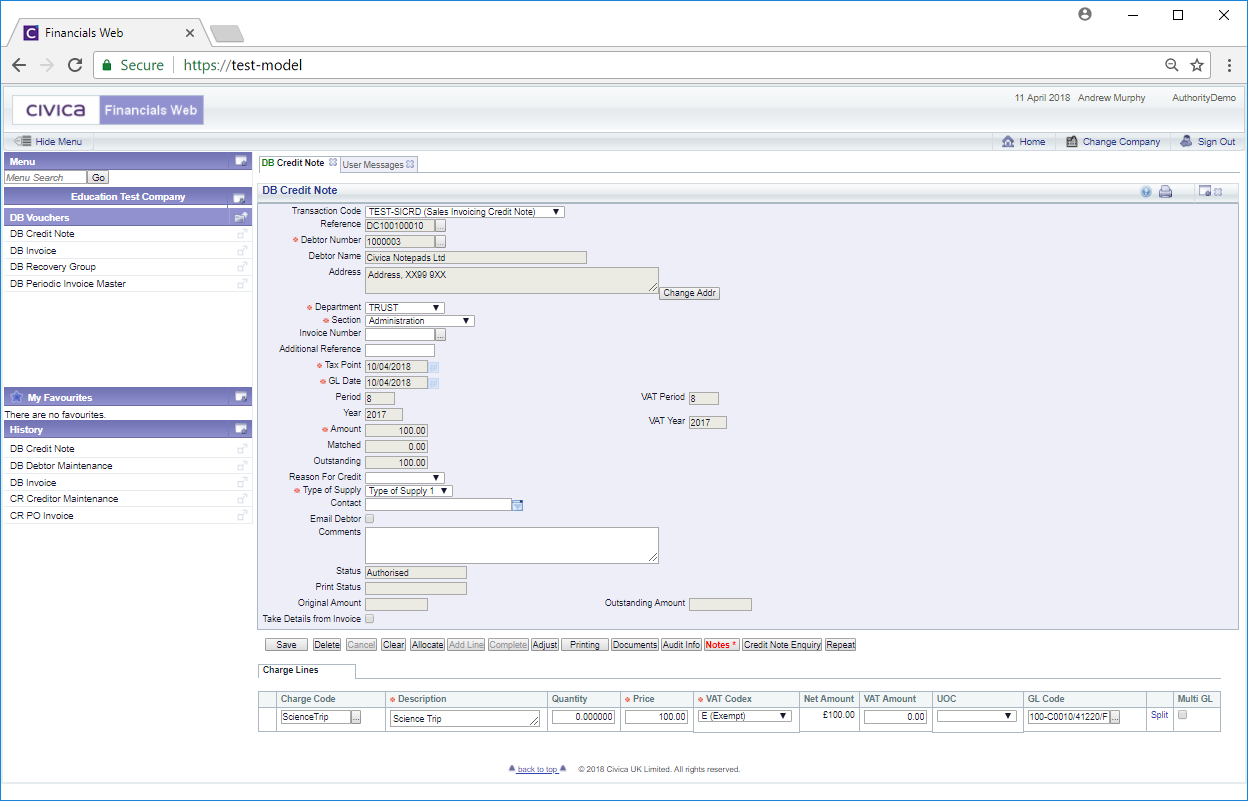The width and height of the screenshot is (1248, 801).
Task: Click the help icon in DB Credit Note header
Action: (x=1146, y=192)
